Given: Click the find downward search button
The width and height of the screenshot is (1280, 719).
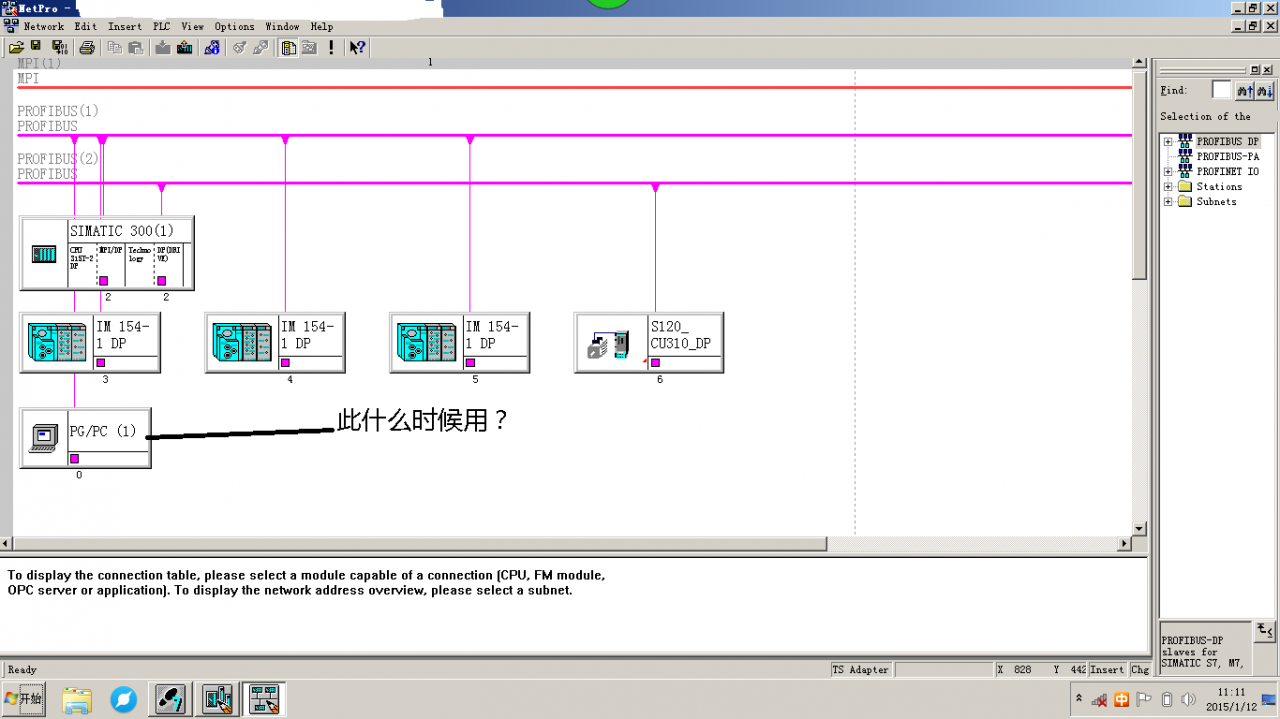Looking at the screenshot, I should [x=1265, y=91].
